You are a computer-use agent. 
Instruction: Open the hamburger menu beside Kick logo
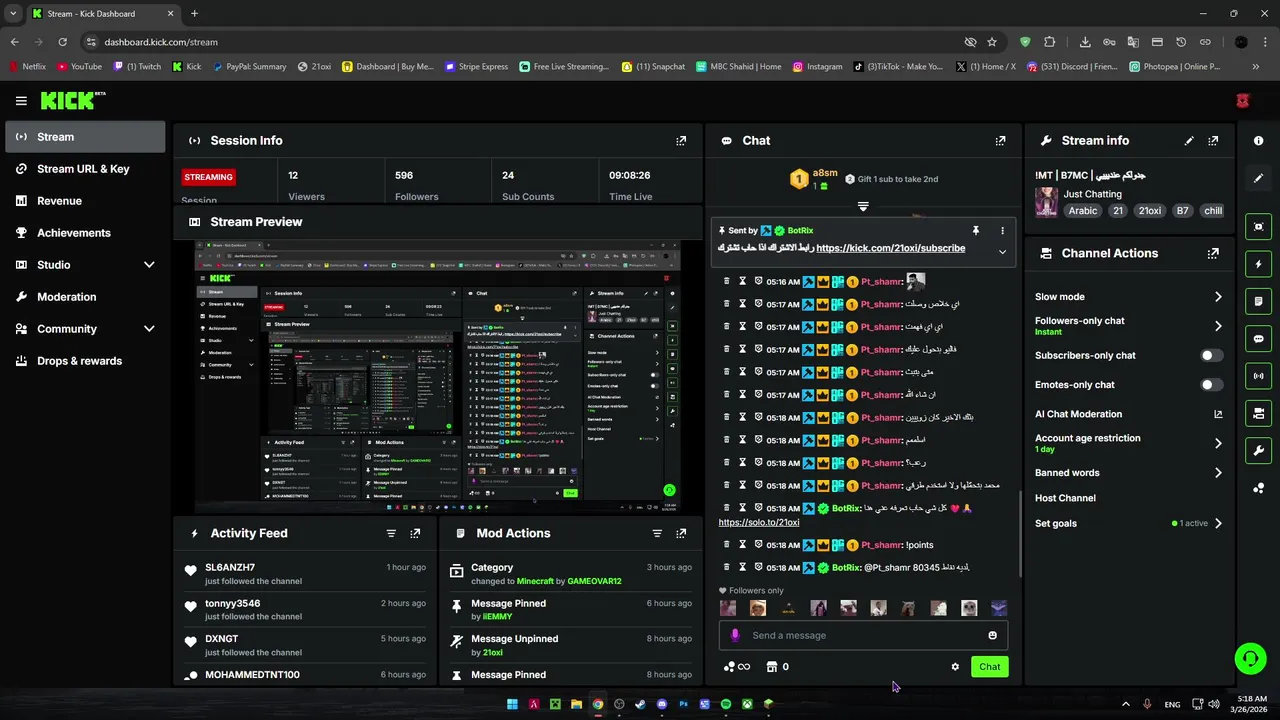coord(21,101)
